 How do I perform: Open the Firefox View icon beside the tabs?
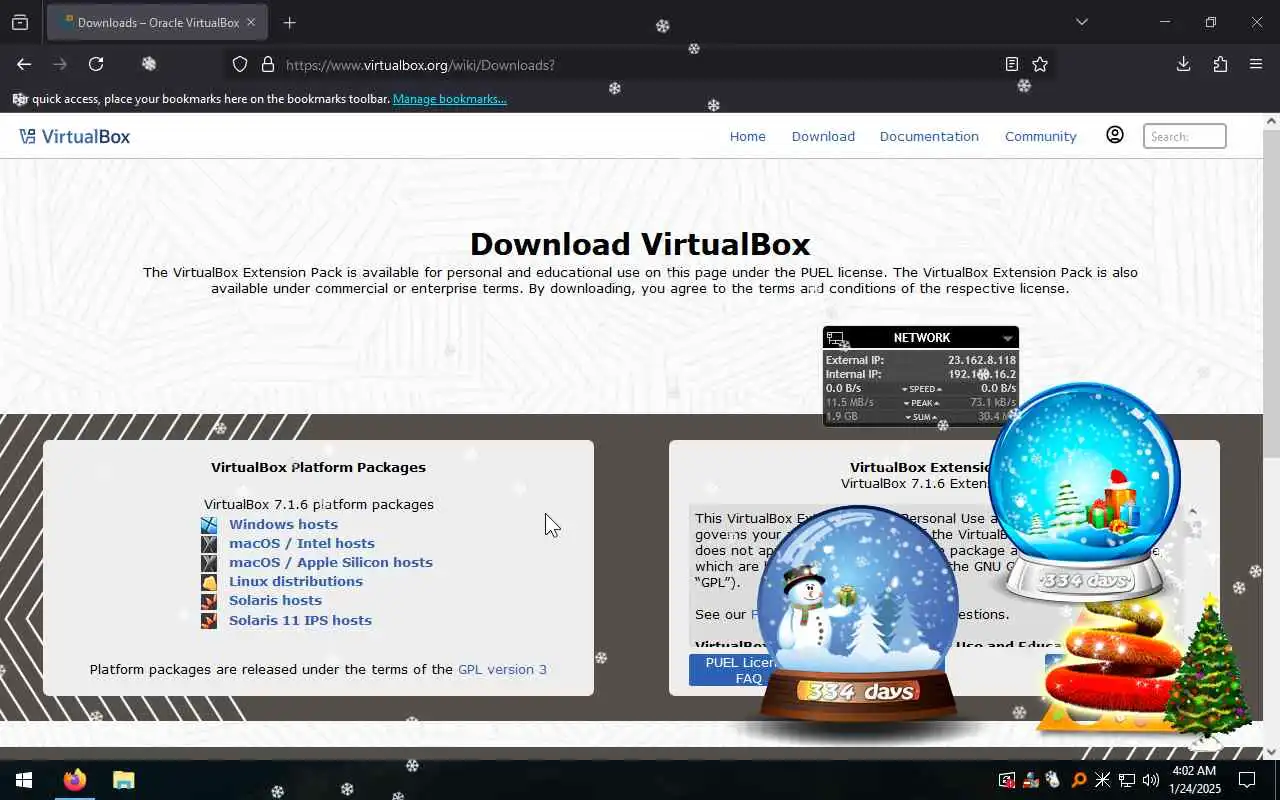[x=20, y=22]
